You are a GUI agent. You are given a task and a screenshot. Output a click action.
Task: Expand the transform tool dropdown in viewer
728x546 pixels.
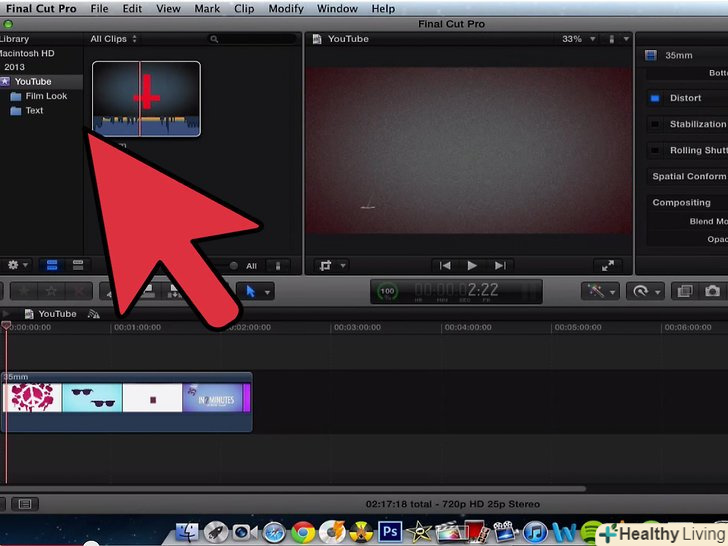343,266
